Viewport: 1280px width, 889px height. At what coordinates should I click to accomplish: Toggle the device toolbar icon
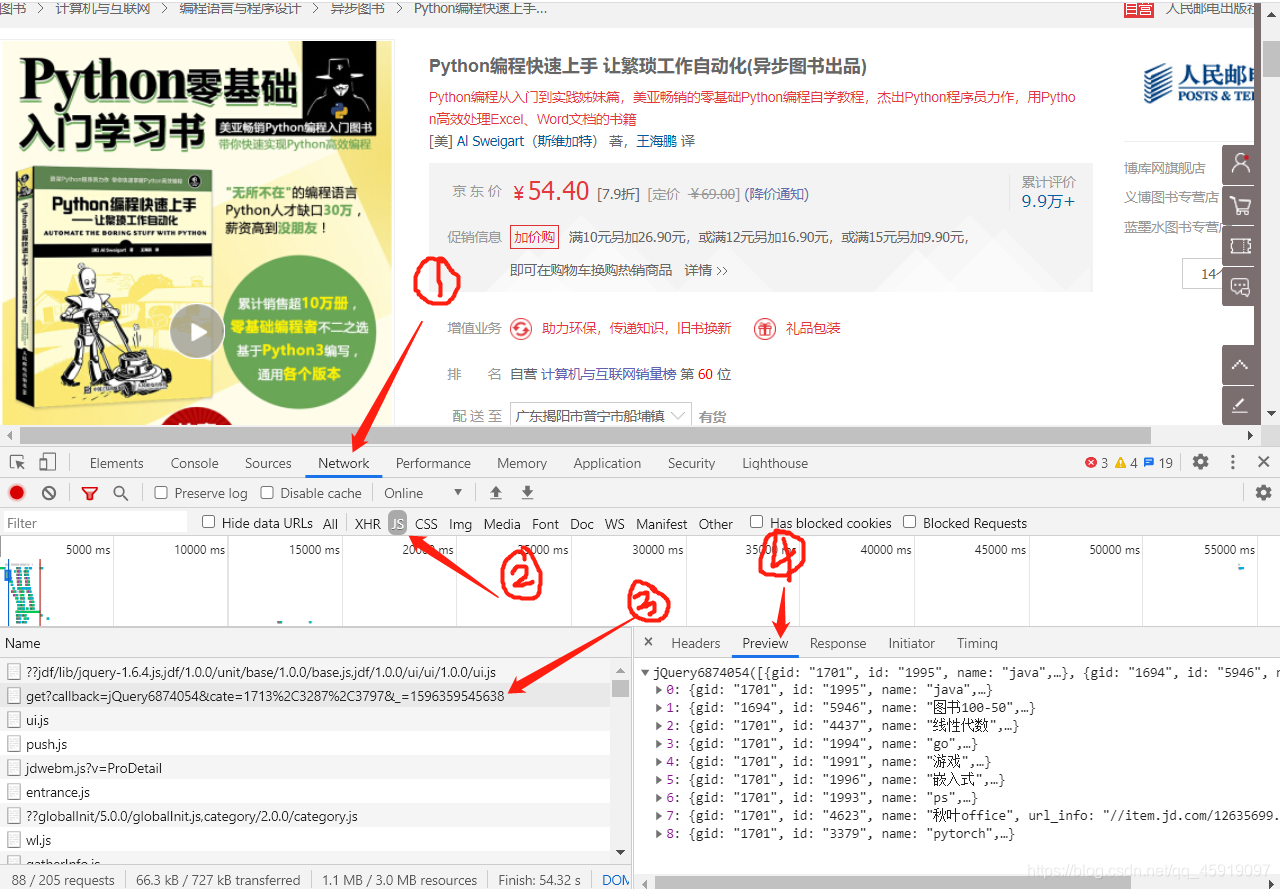pyautogui.click(x=47, y=462)
